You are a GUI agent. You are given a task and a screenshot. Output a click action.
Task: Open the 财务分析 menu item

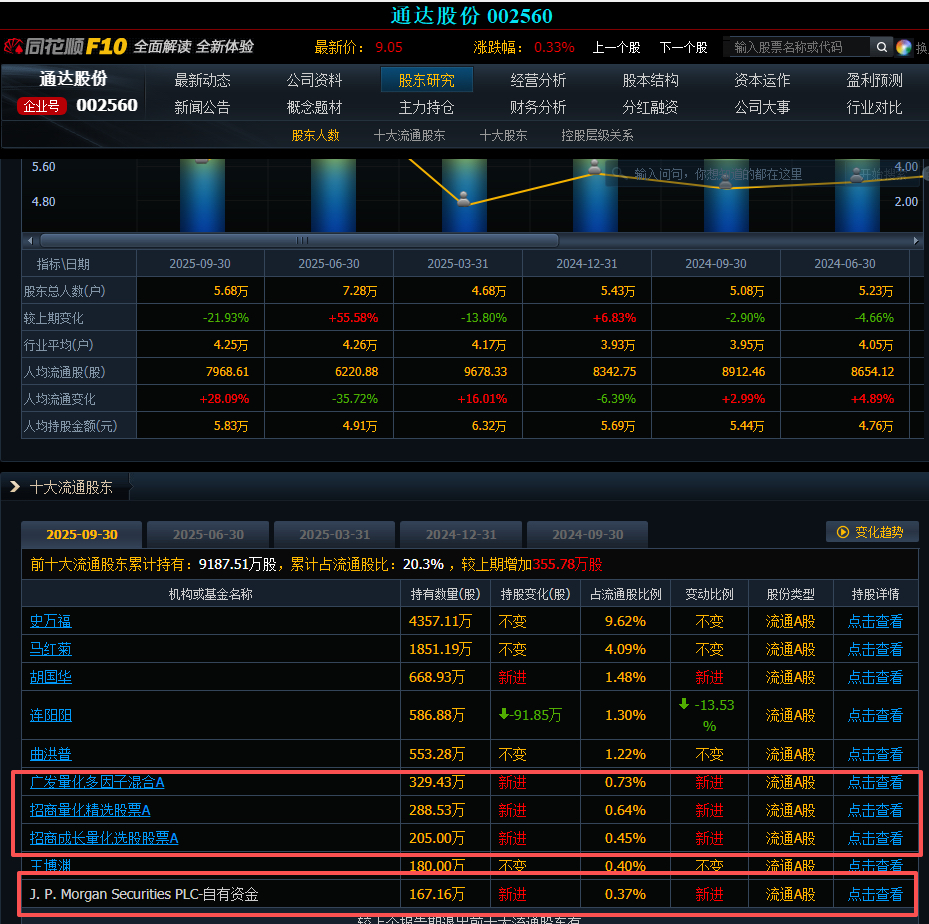[x=538, y=107]
